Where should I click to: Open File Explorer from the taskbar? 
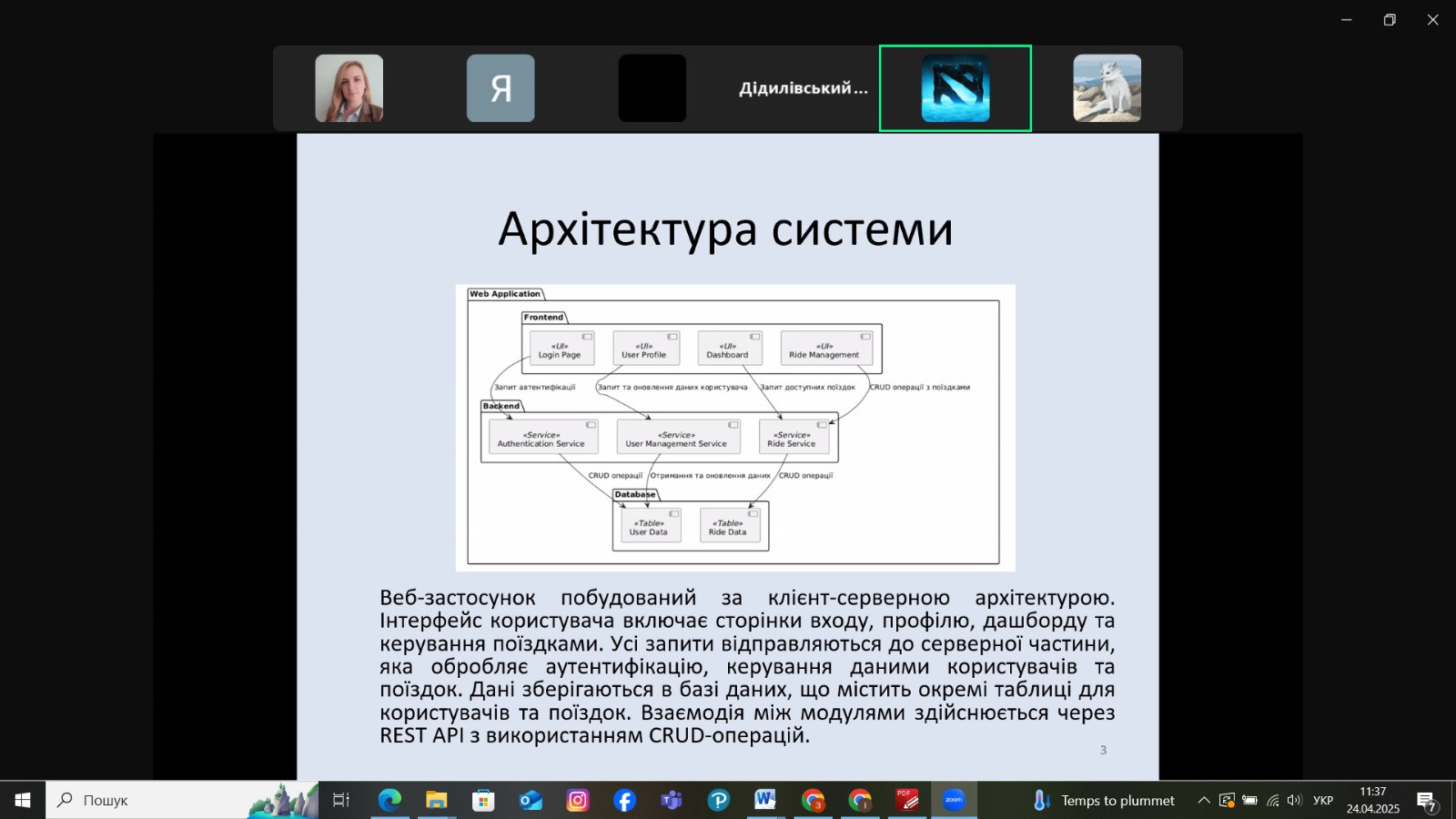(x=437, y=800)
